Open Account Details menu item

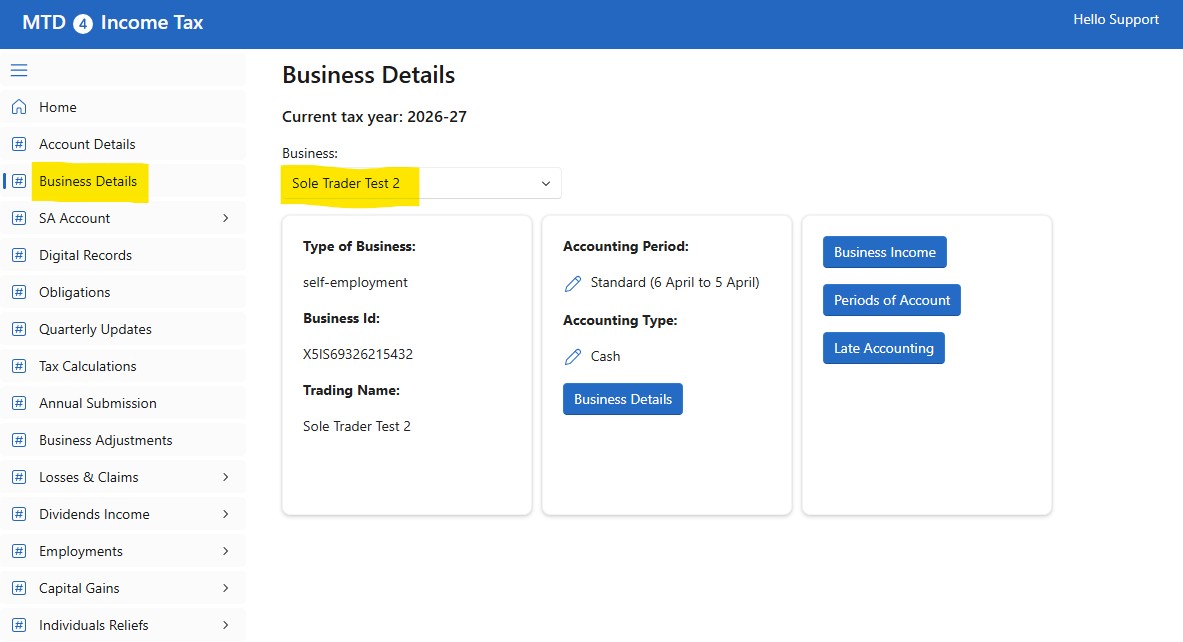click(123, 144)
